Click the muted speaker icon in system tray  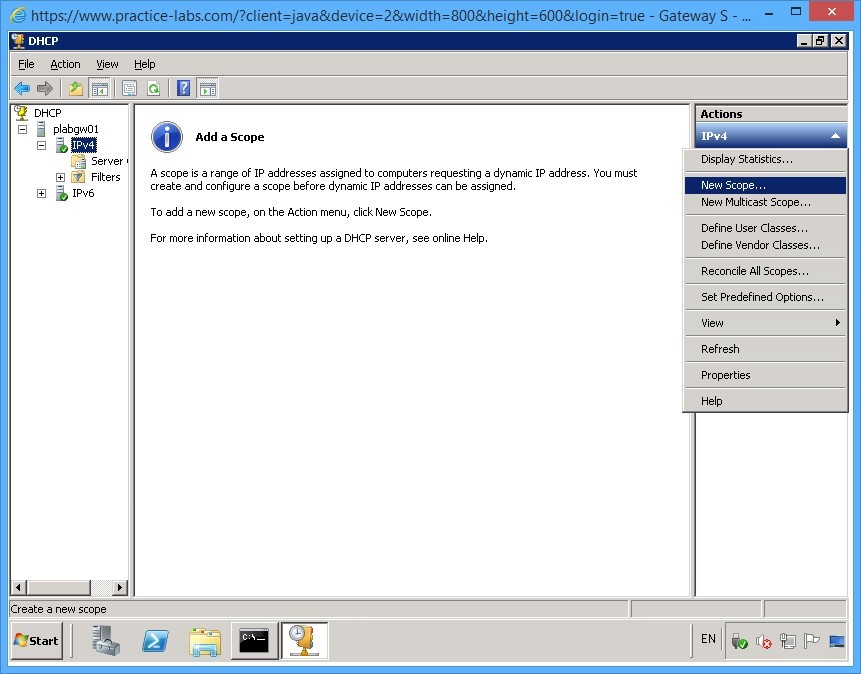(765, 640)
